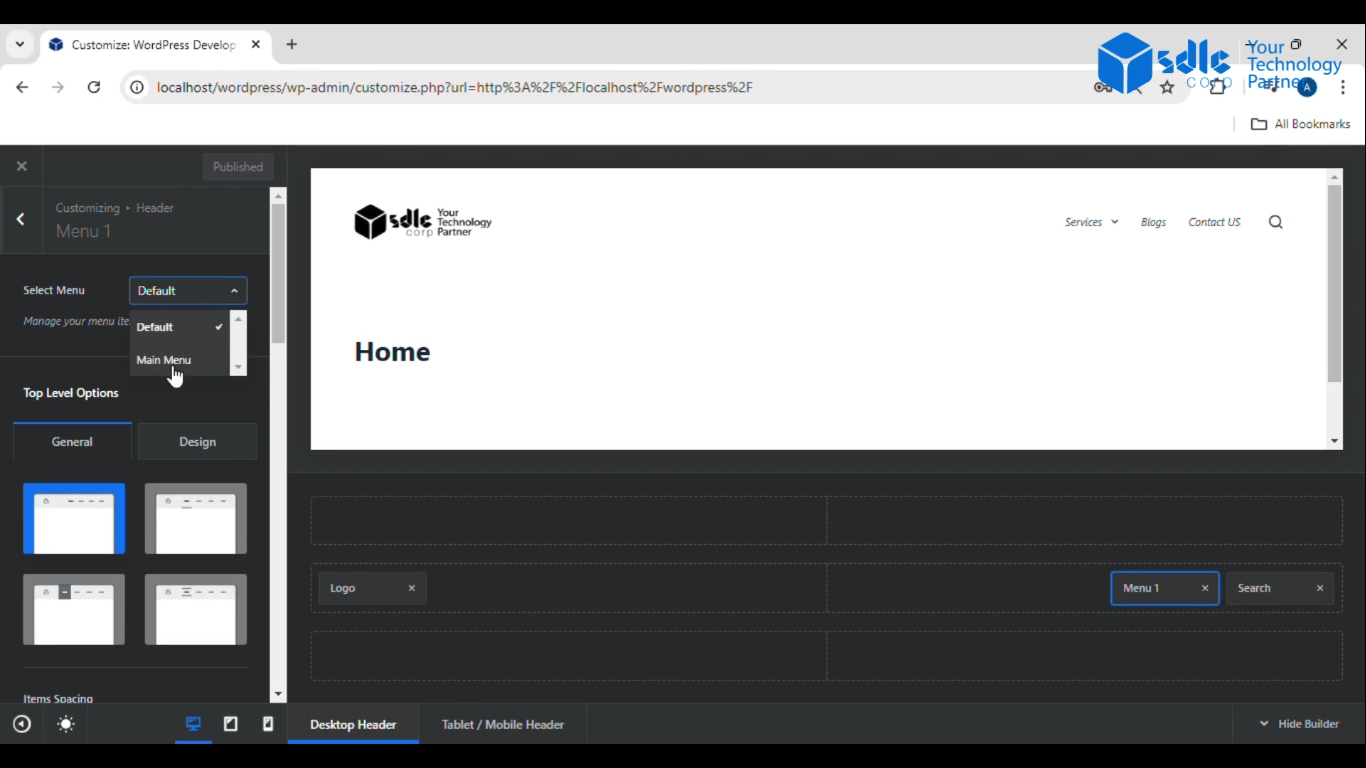
Task: Open Blogs link in preview navigation
Action: pyautogui.click(x=1153, y=222)
